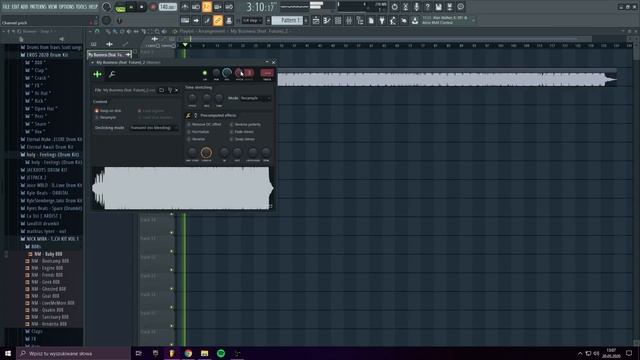The height and width of the screenshot is (360, 640).
Task: Open the PATTERNS menu
Action: coord(38,7)
